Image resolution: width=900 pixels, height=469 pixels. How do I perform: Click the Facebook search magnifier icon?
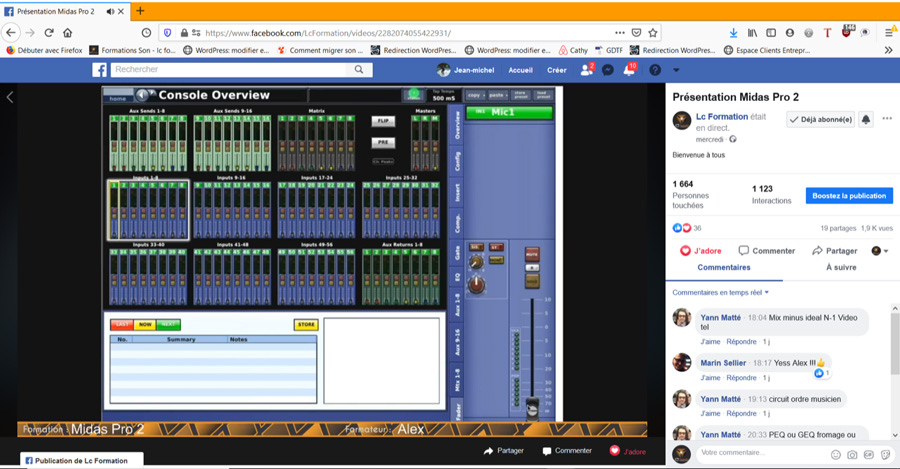click(x=359, y=69)
